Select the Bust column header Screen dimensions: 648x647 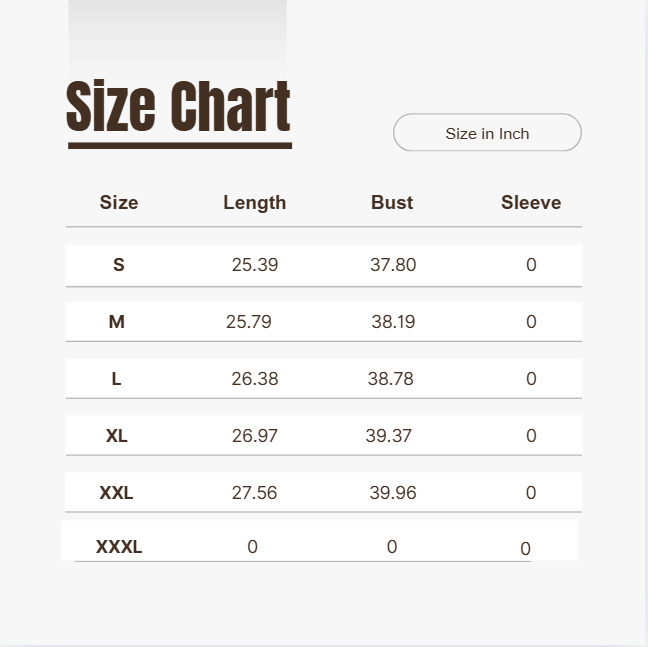pos(392,203)
